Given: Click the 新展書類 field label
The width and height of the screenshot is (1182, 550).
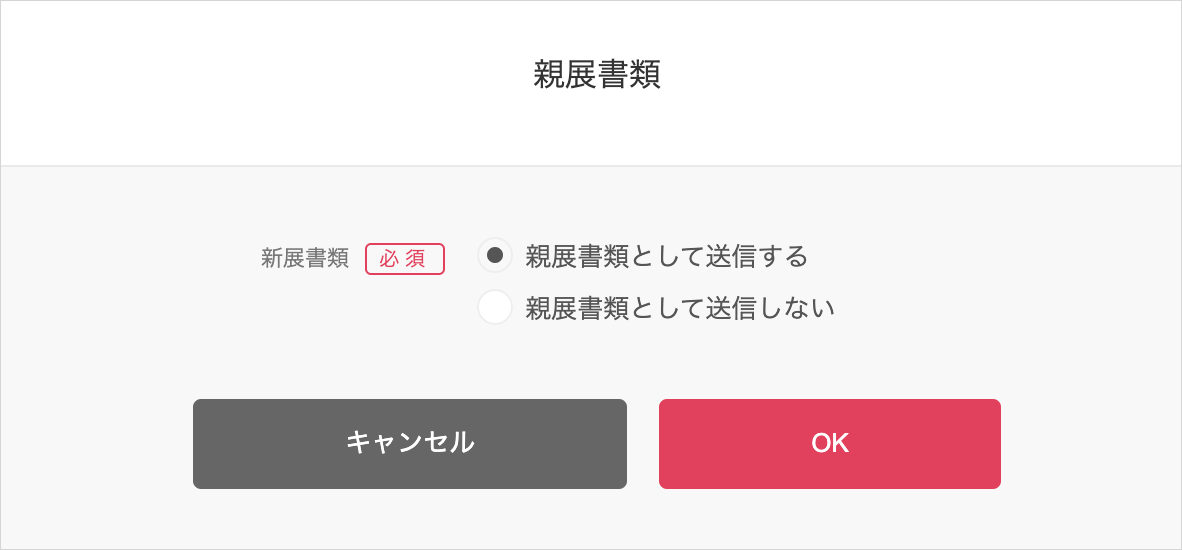Looking at the screenshot, I should pyautogui.click(x=305, y=258).
